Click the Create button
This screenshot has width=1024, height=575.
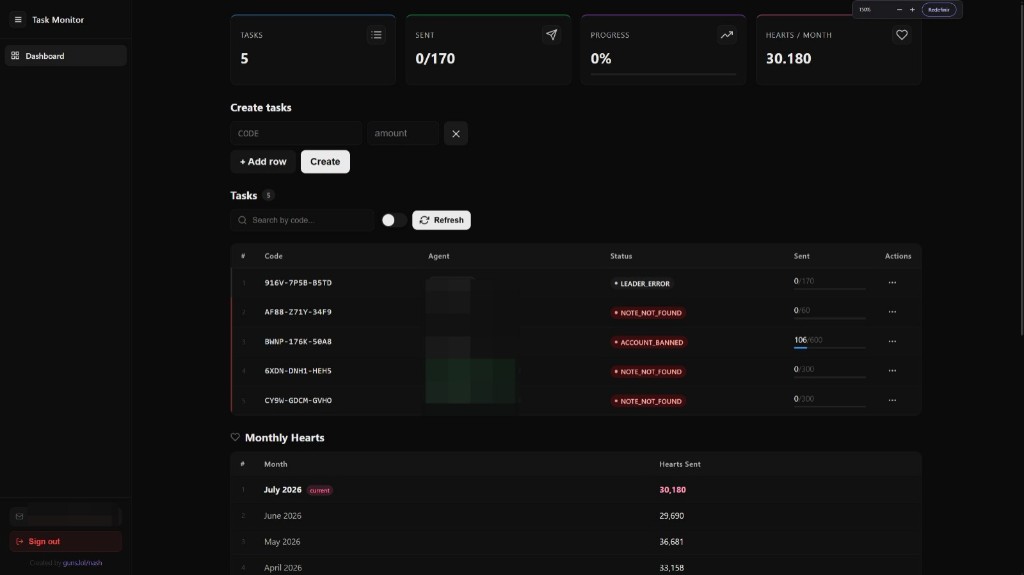point(325,161)
